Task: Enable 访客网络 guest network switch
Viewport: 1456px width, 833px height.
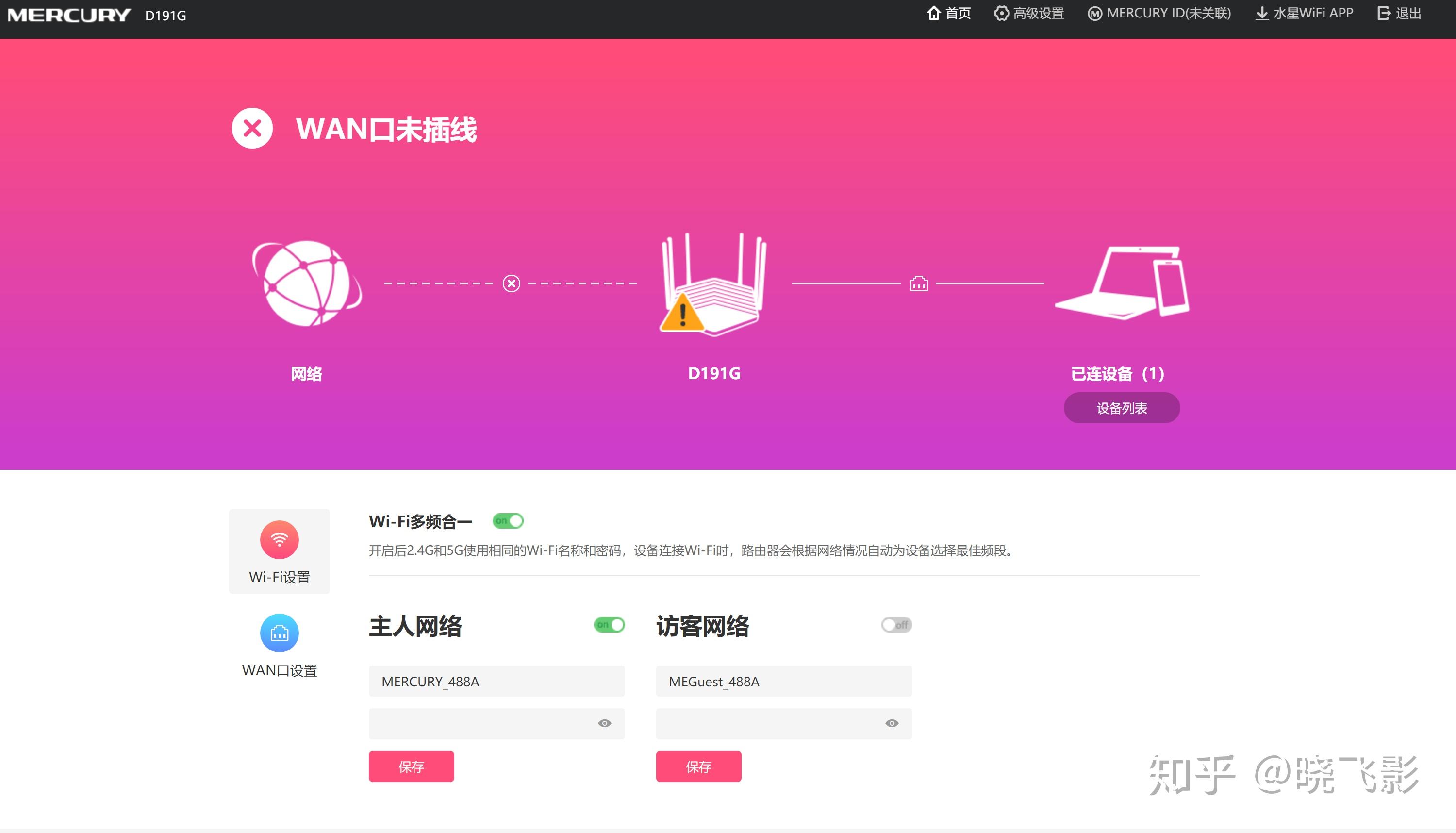Action: click(x=897, y=625)
